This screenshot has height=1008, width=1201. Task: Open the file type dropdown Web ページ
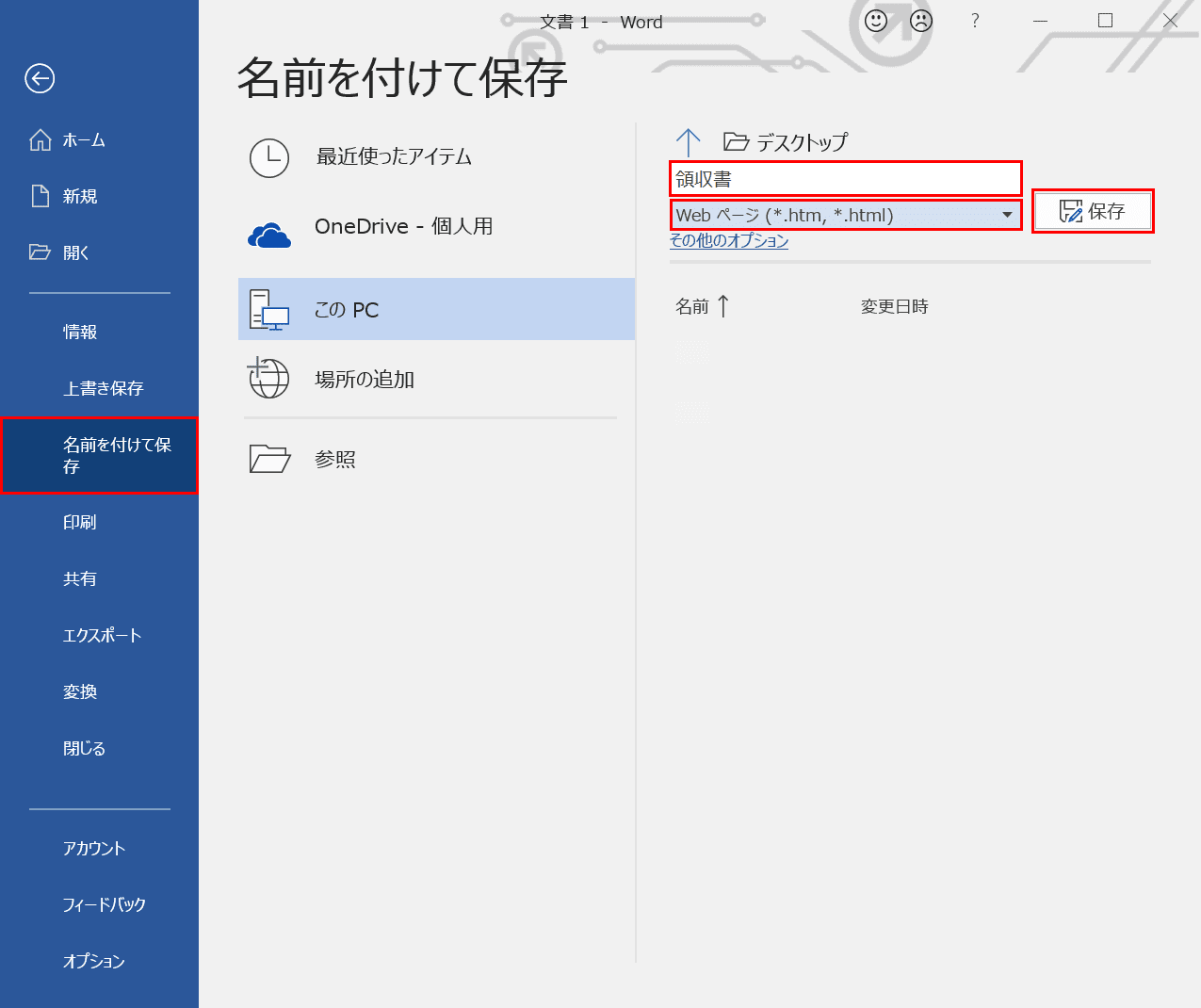coord(846,215)
